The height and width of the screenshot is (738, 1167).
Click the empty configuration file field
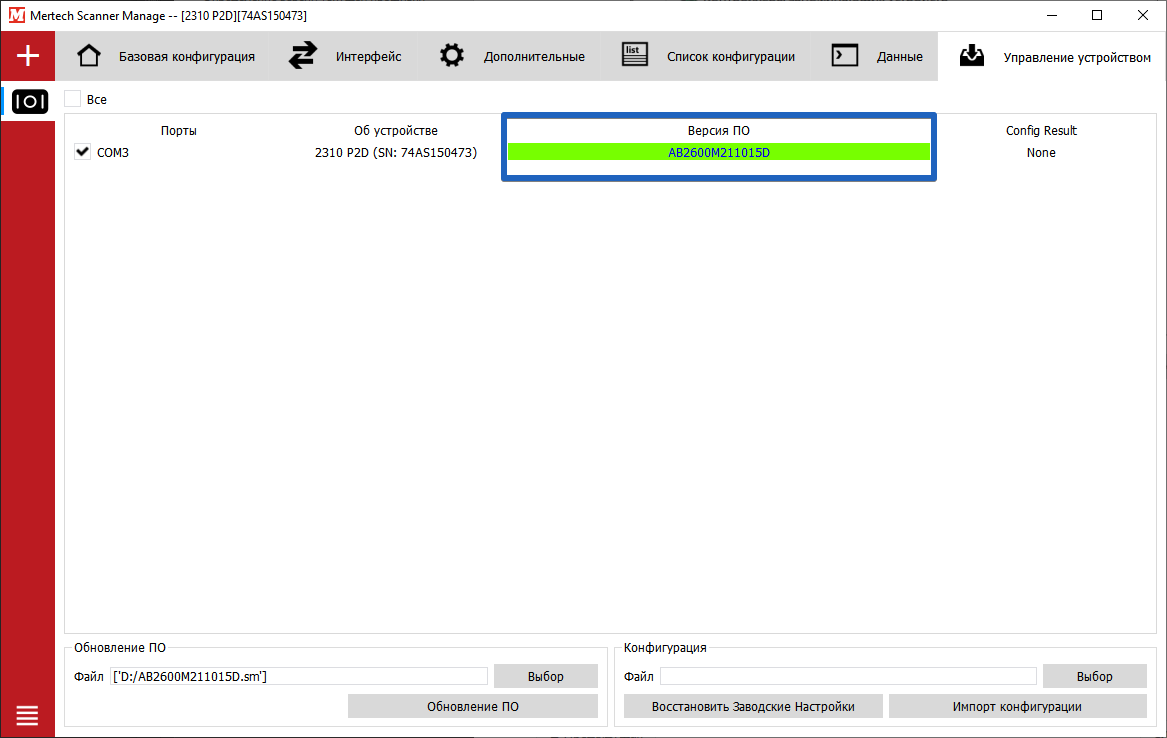(848, 676)
